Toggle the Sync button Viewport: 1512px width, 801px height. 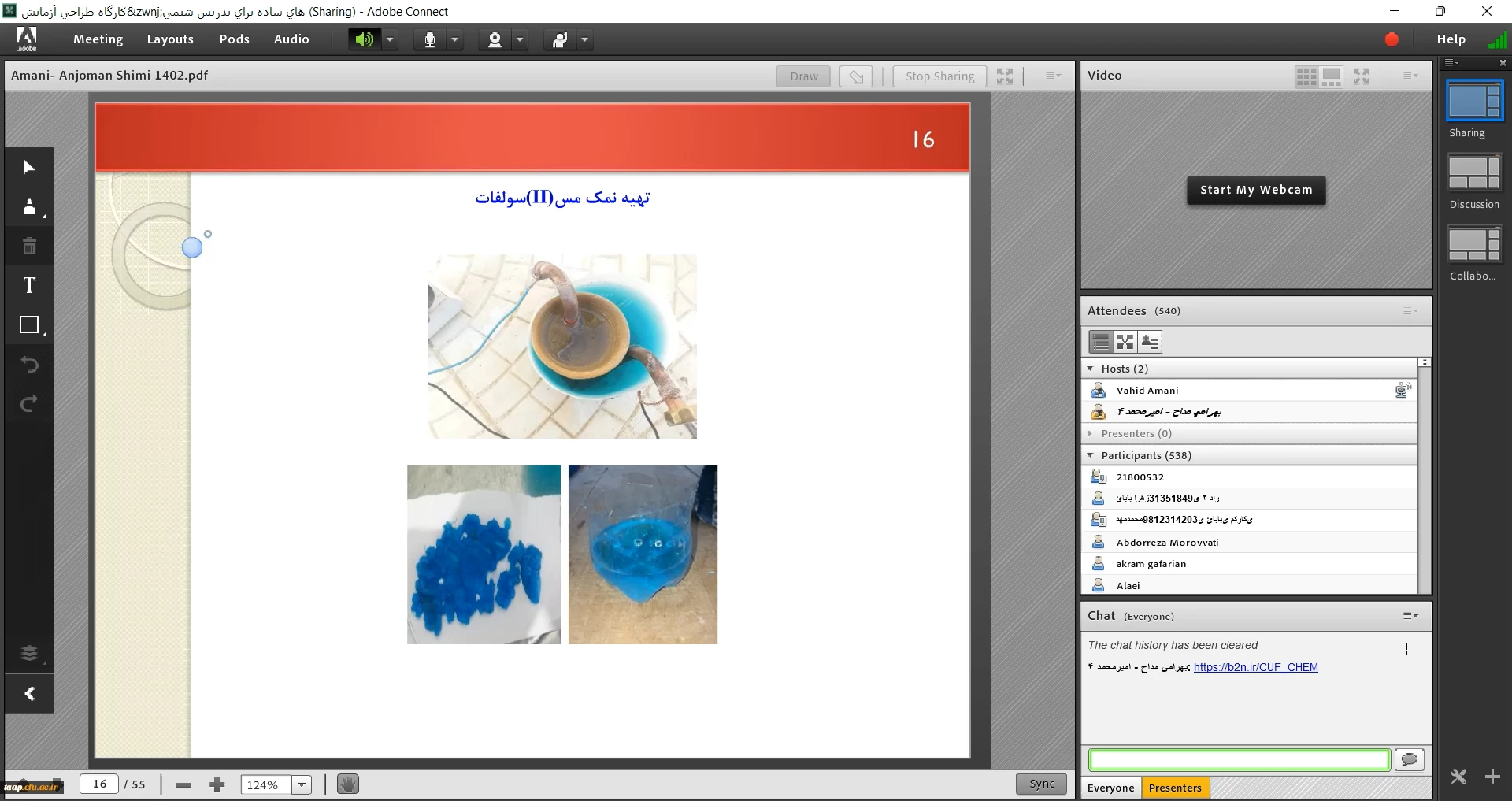1041,784
